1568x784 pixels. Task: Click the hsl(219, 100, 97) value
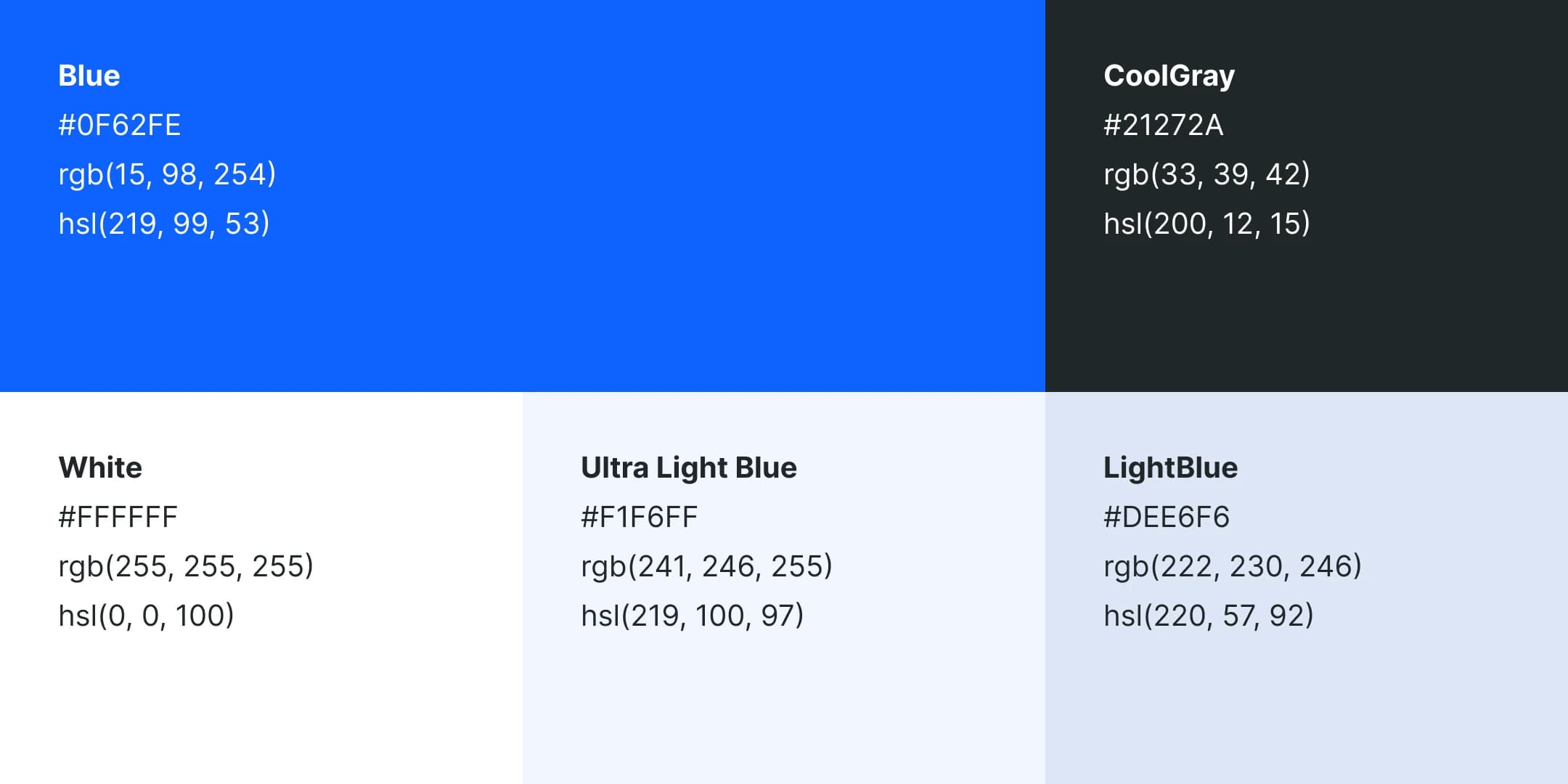click(x=692, y=616)
